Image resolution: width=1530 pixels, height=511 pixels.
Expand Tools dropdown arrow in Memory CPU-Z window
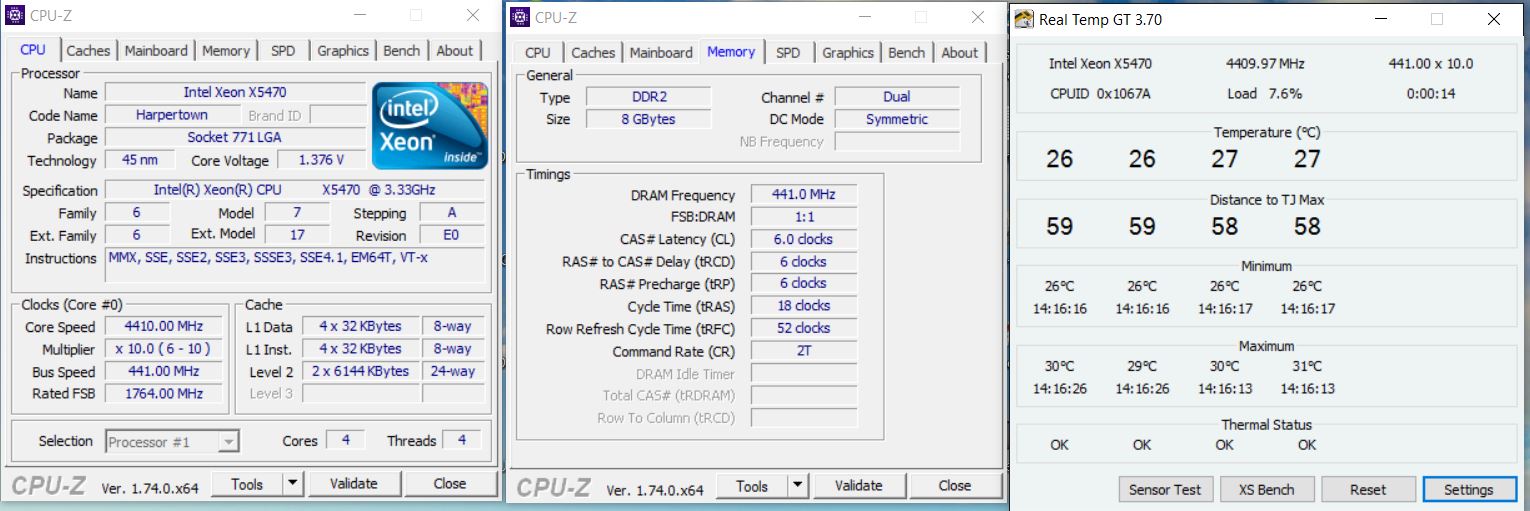(797, 486)
